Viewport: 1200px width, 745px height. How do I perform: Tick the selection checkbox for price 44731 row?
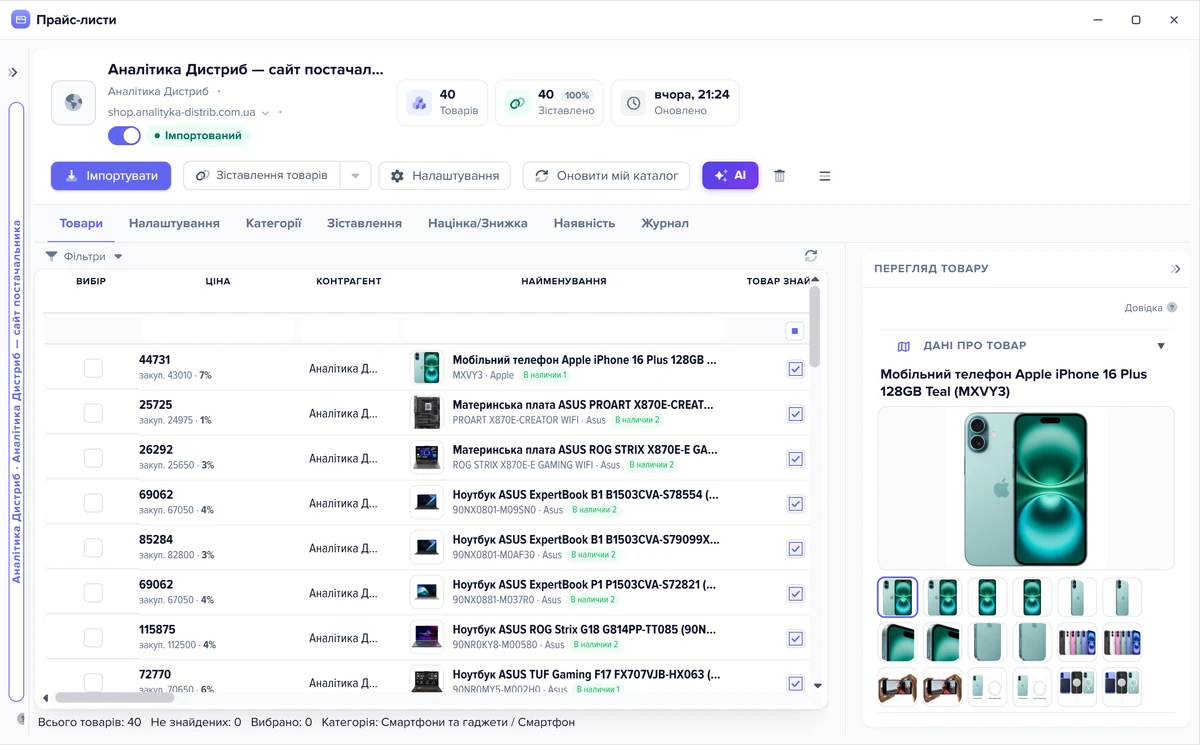pos(93,368)
